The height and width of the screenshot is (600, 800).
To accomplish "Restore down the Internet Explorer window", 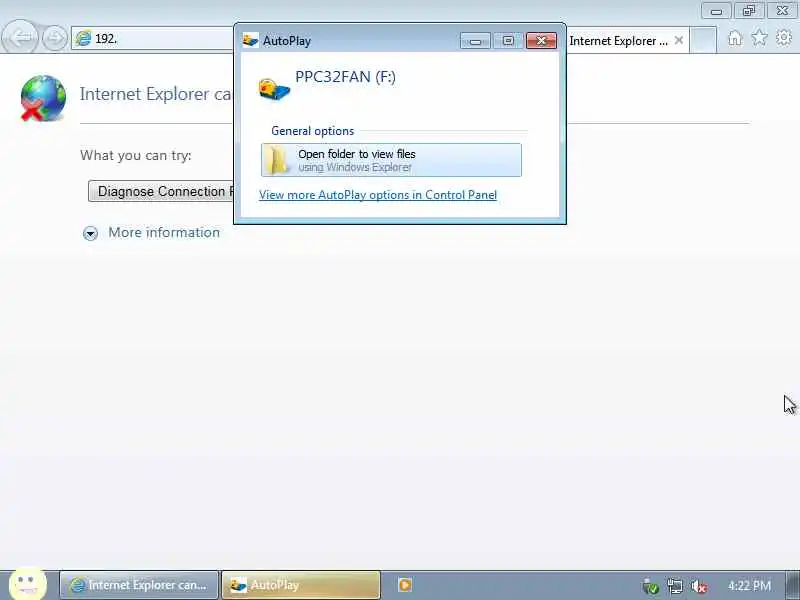I will tap(749, 11).
